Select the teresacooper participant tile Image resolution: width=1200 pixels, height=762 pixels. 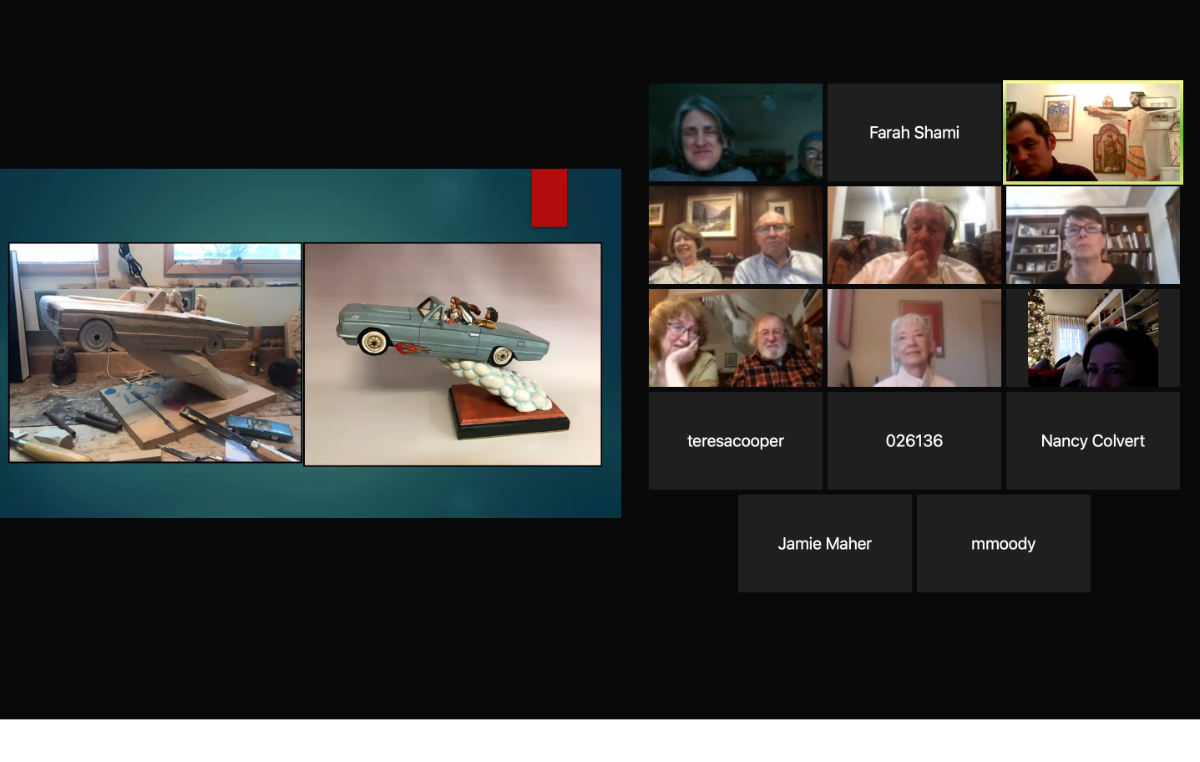coord(735,440)
